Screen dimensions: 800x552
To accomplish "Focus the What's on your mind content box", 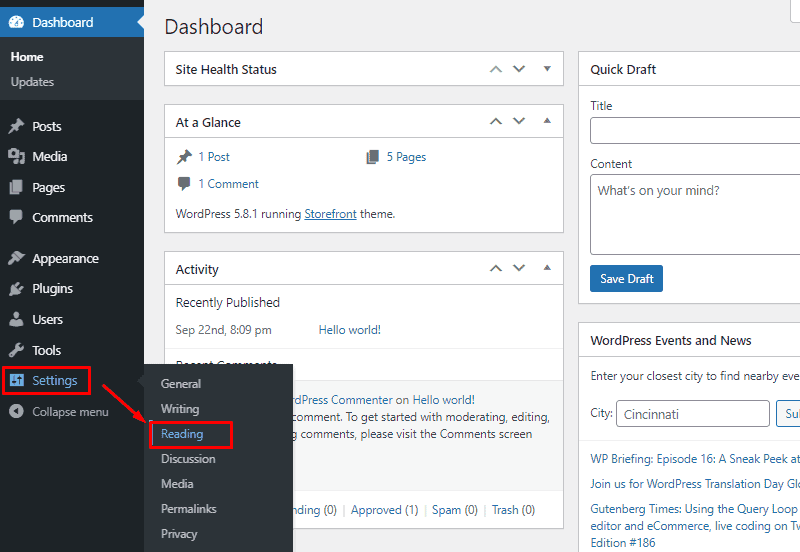I will (x=695, y=214).
